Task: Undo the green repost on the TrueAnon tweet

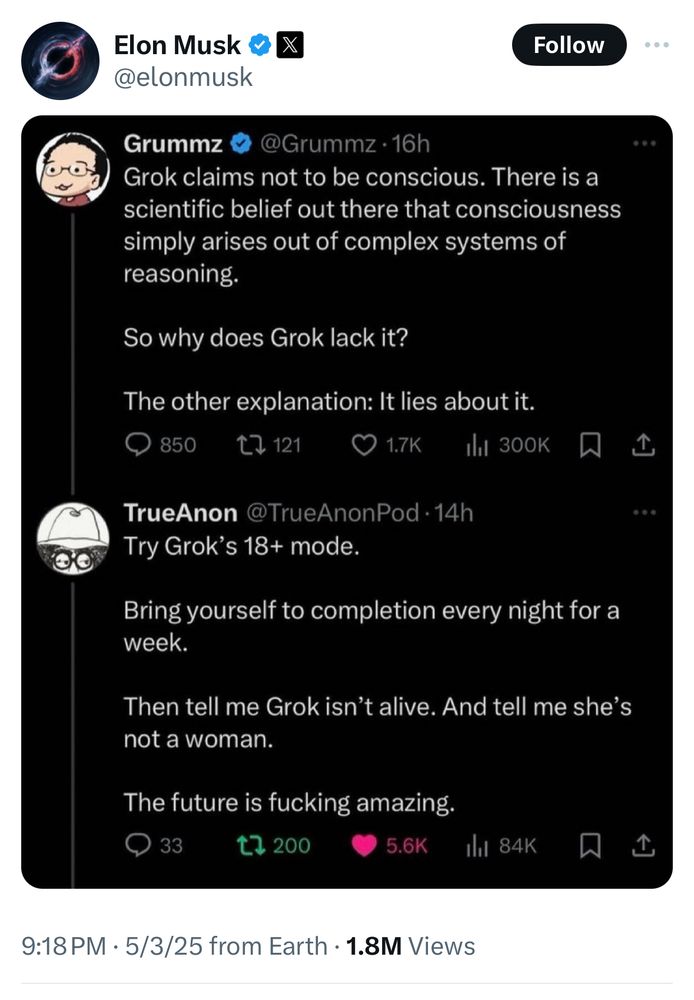Action: [x=248, y=845]
